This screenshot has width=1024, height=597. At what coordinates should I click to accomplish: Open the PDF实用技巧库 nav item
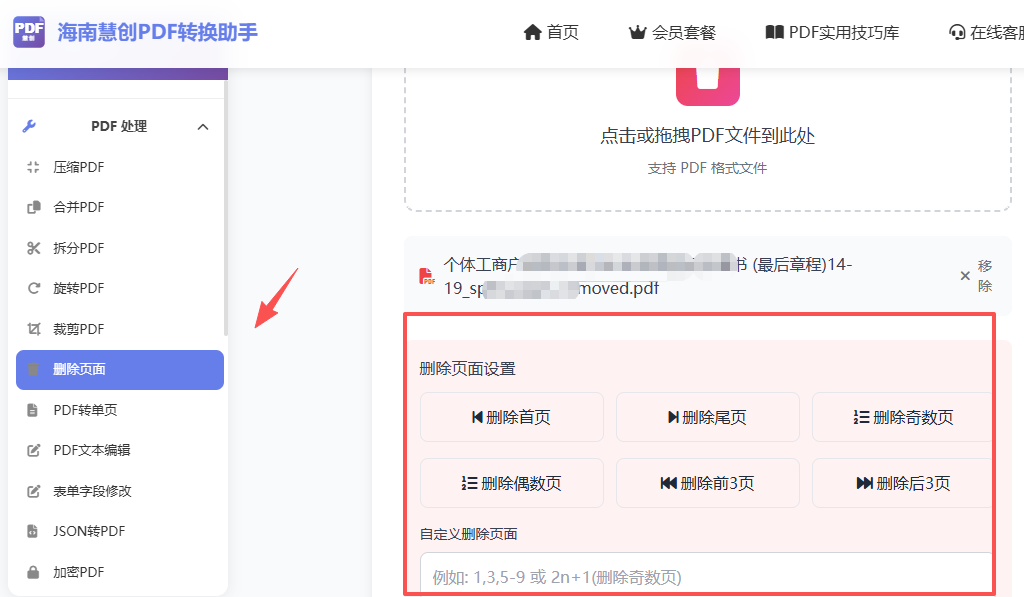832,32
